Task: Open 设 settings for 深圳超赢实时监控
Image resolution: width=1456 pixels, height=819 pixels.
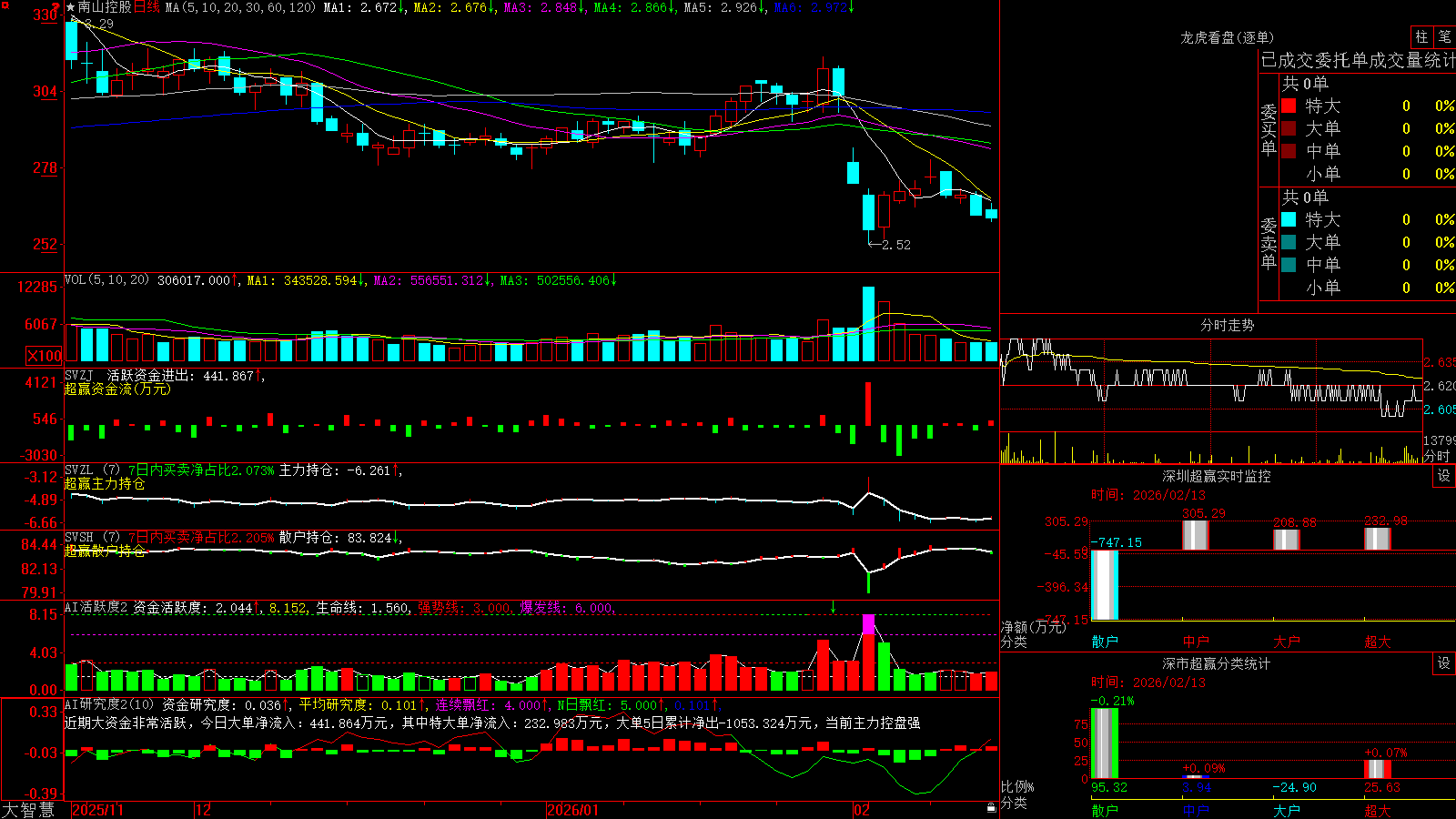Action: pyautogui.click(x=1444, y=476)
